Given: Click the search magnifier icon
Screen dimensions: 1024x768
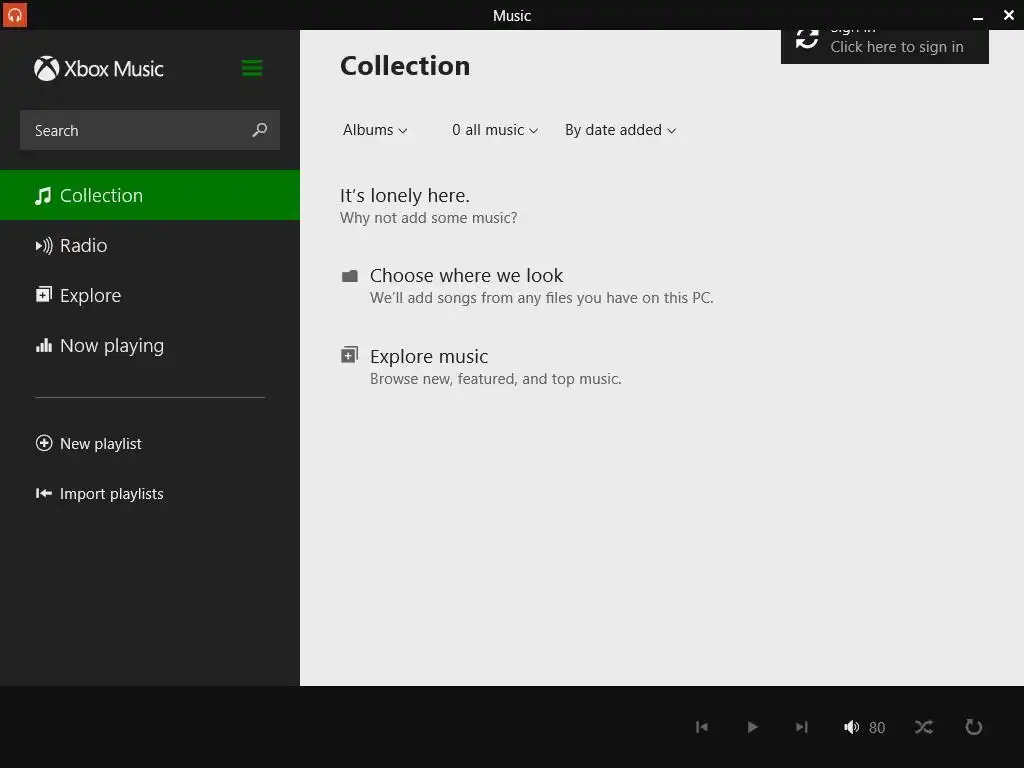Looking at the screenshot, I should (259, 130).
